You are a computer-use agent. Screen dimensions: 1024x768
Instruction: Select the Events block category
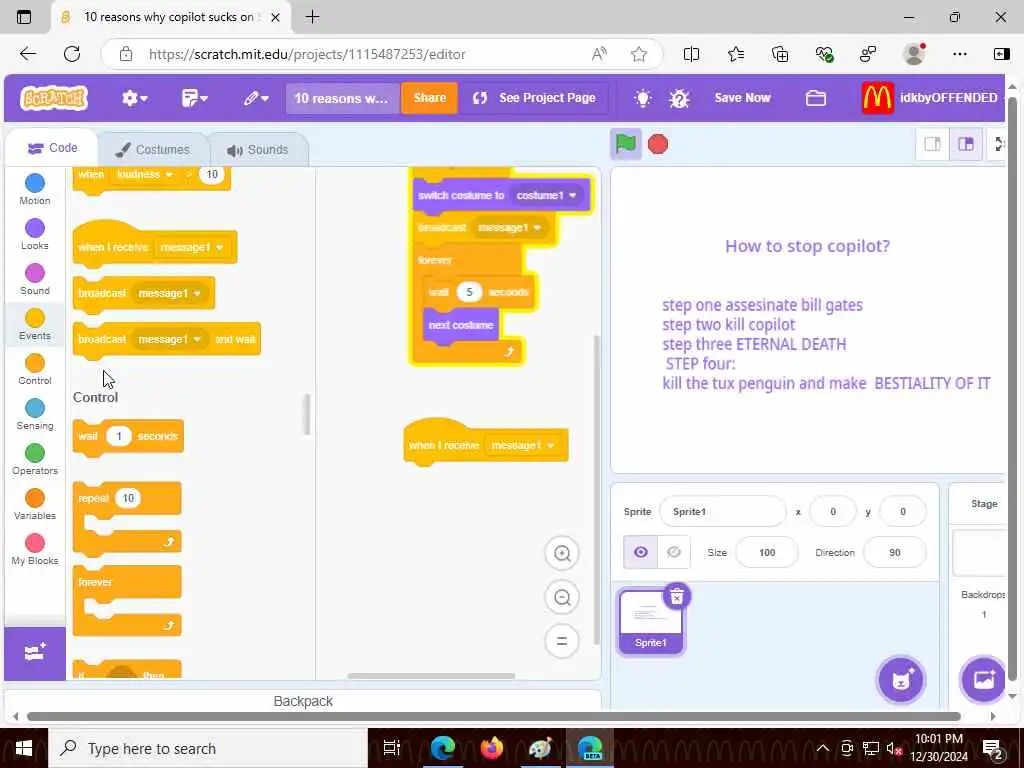coord(35,325)
